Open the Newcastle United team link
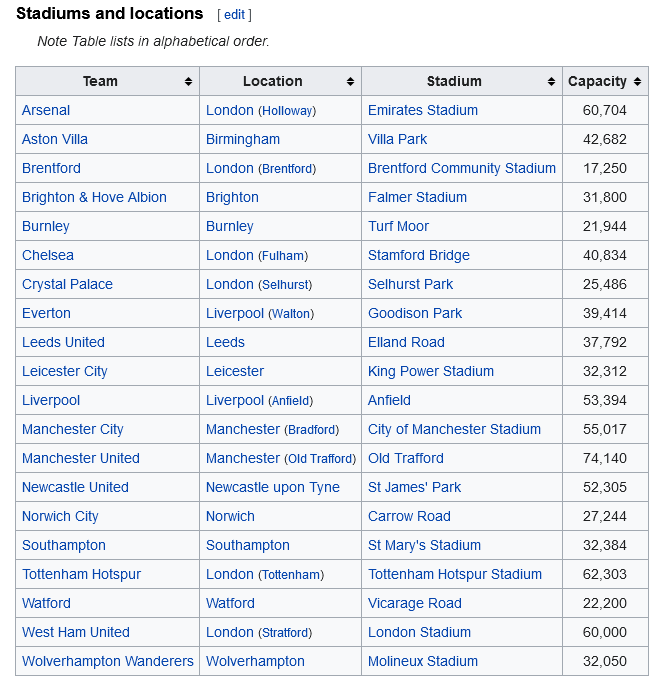 [75, 487]
